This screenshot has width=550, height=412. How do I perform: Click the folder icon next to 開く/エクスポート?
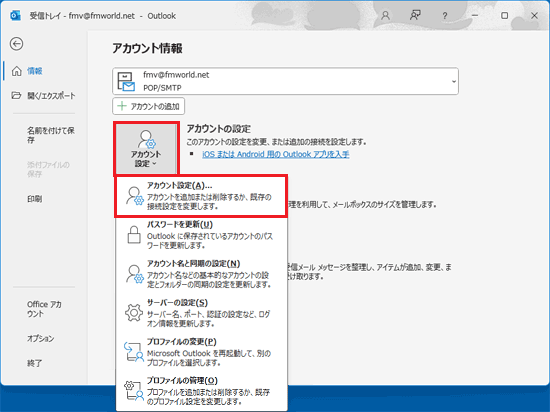point(16,95)
